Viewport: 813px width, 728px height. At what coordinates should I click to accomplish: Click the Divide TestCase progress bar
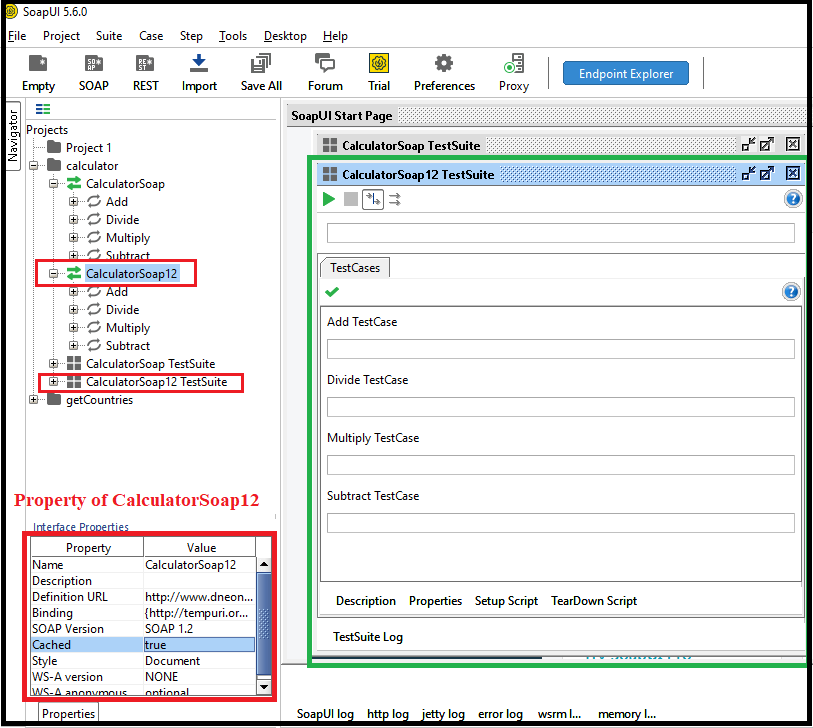click(x=560, y=407)
